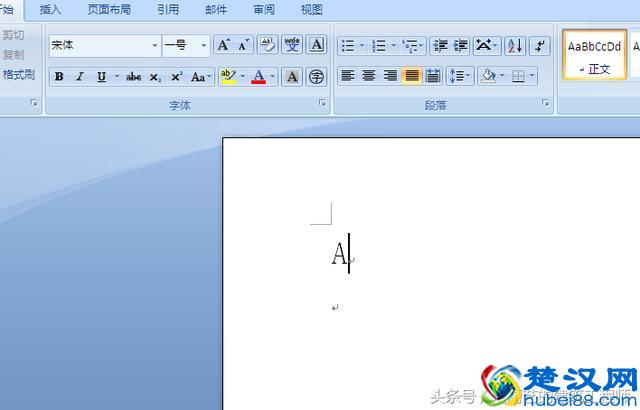Apply superscript formatting
This screenshot has width=640, height=410.
pyautogui.click(x=176, y=77)
